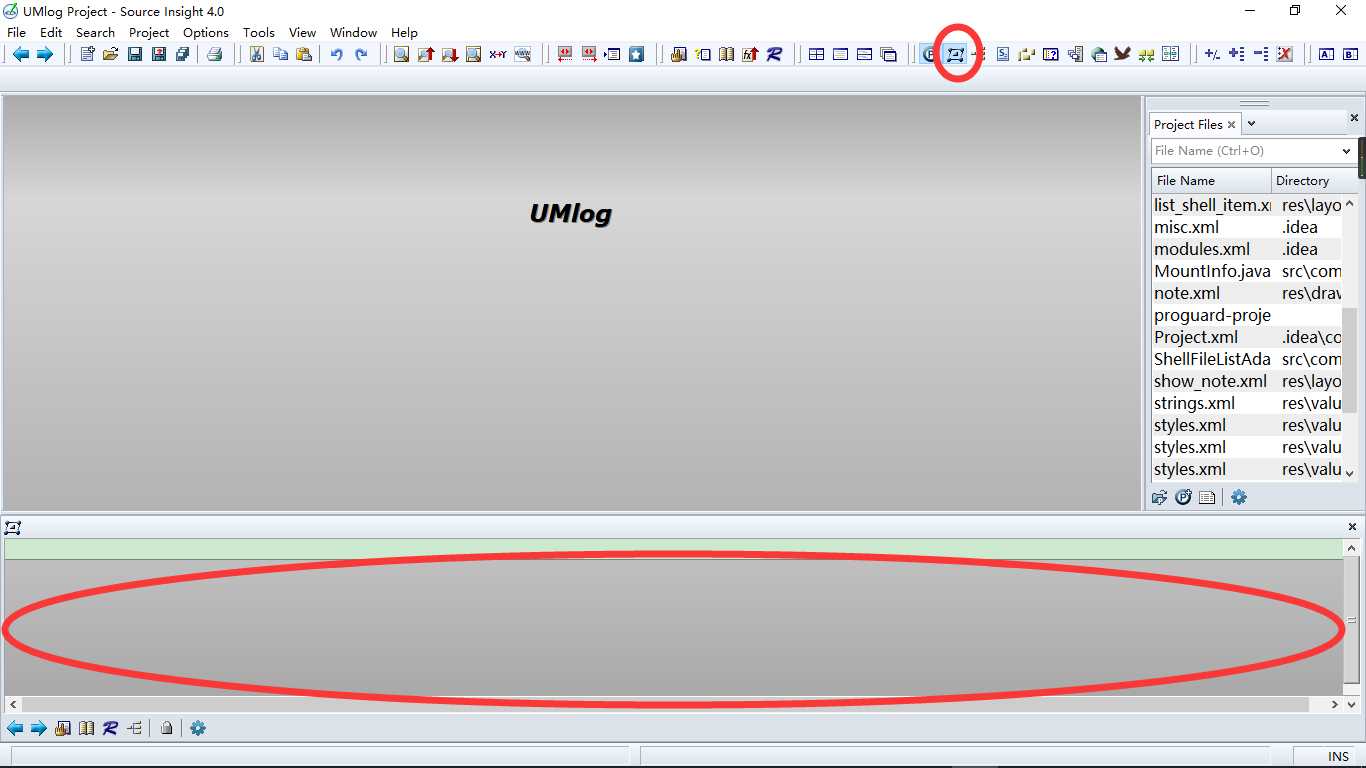Select the Project Files tab
The image size is (1366, 768).
click(x=1188, y=124)
